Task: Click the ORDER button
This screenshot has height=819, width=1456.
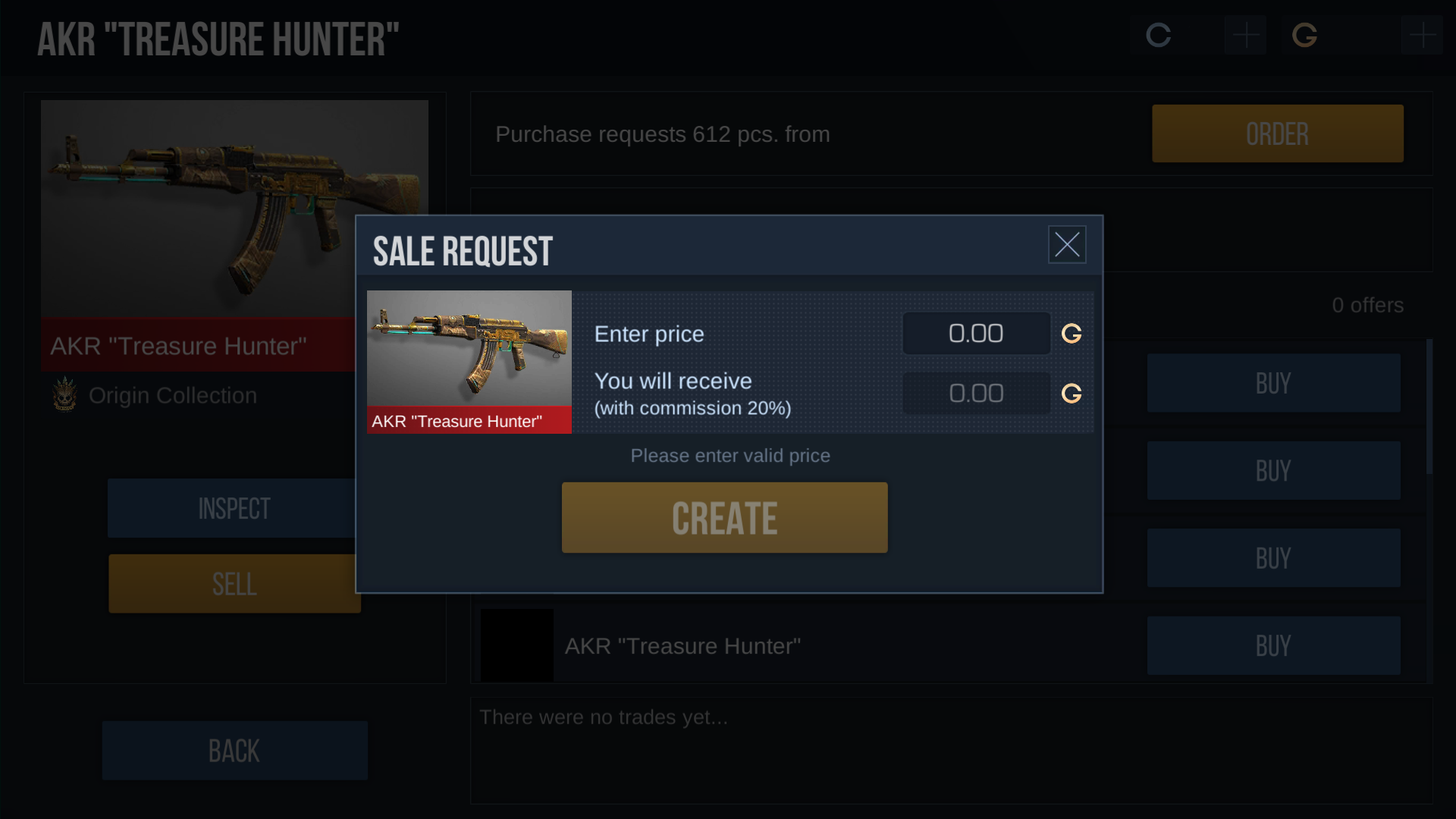Action: point(1277,133)
